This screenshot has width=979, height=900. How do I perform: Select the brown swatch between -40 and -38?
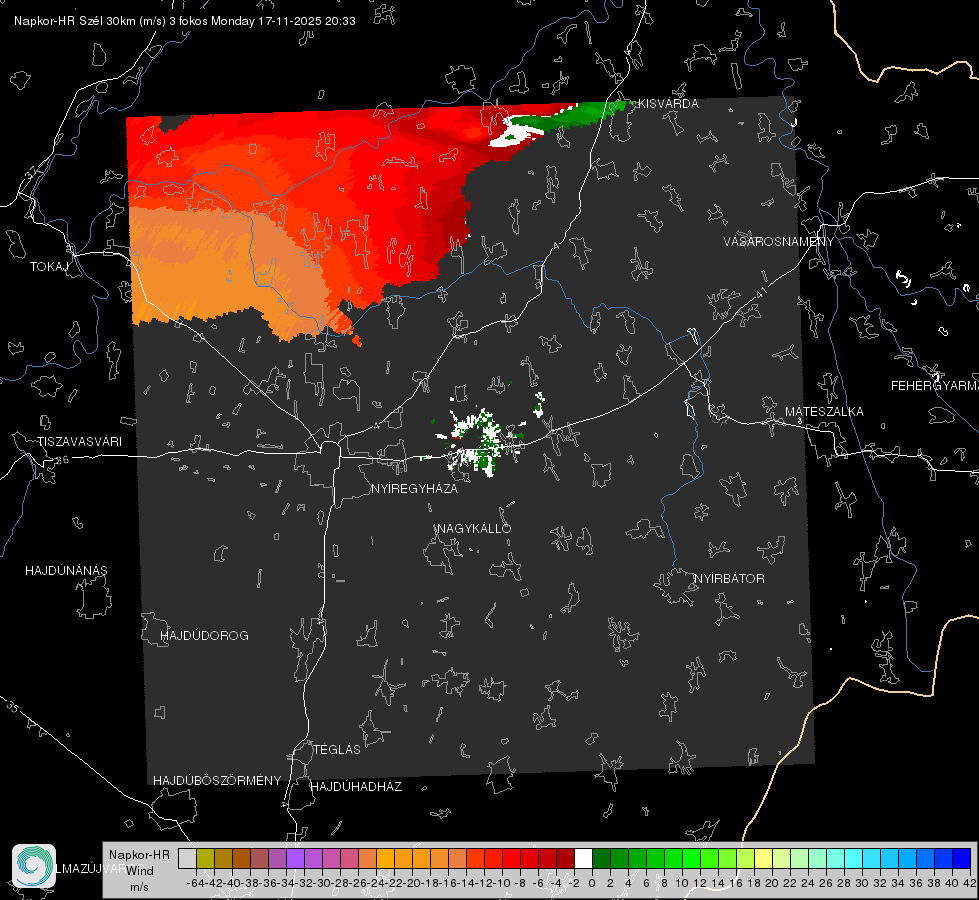click(241, 859)
